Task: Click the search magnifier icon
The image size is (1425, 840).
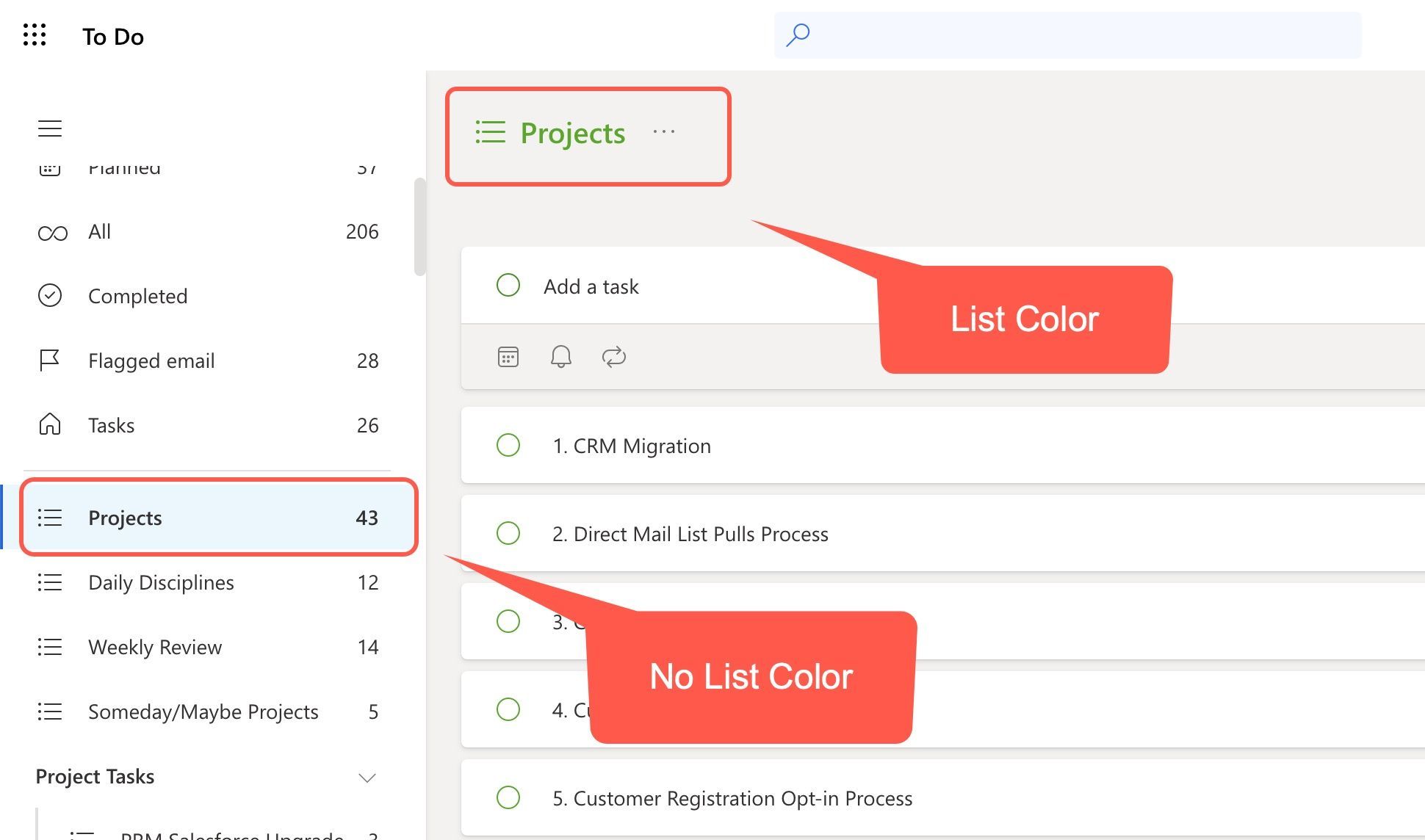Action: (798, 35)
